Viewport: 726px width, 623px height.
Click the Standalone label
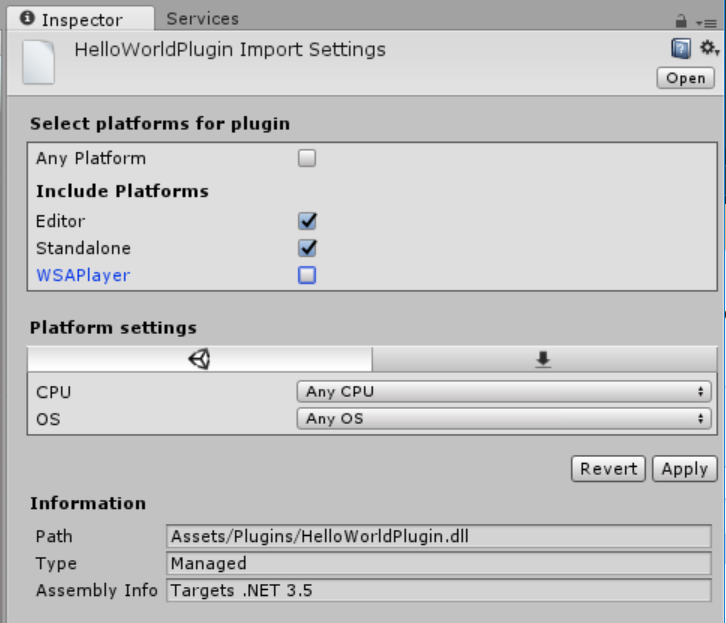pos(83,249)
